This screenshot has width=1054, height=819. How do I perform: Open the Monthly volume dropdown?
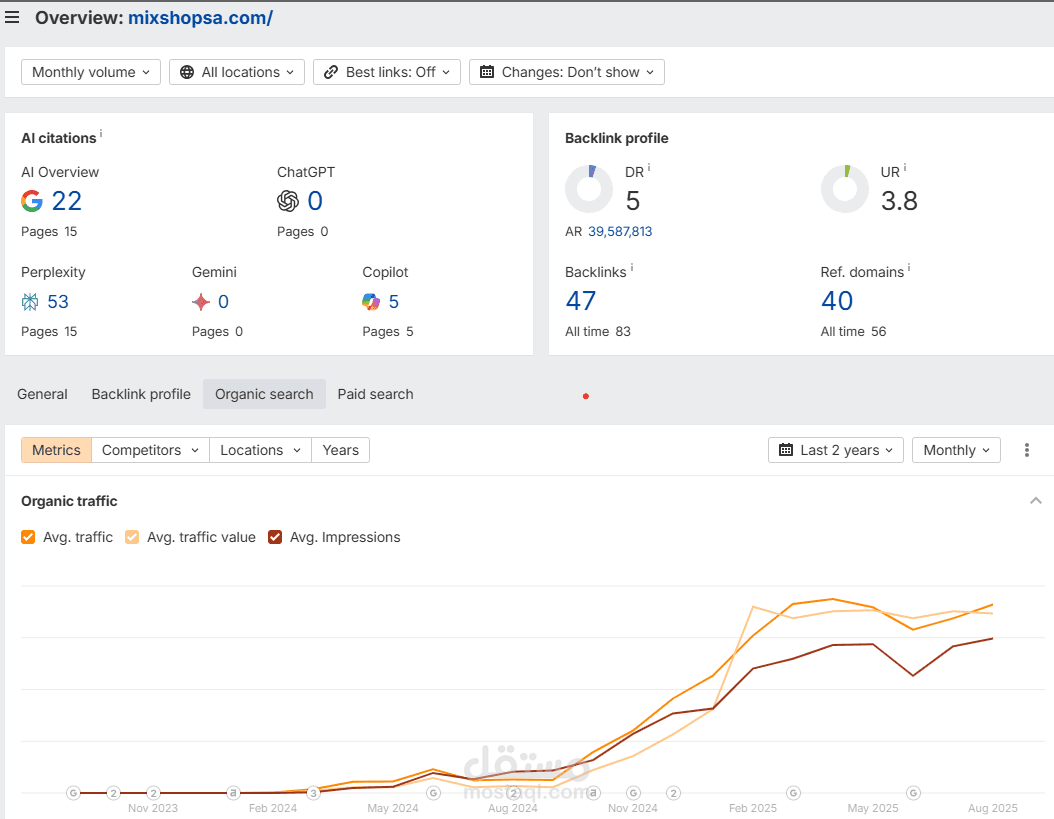coord(91,72)
